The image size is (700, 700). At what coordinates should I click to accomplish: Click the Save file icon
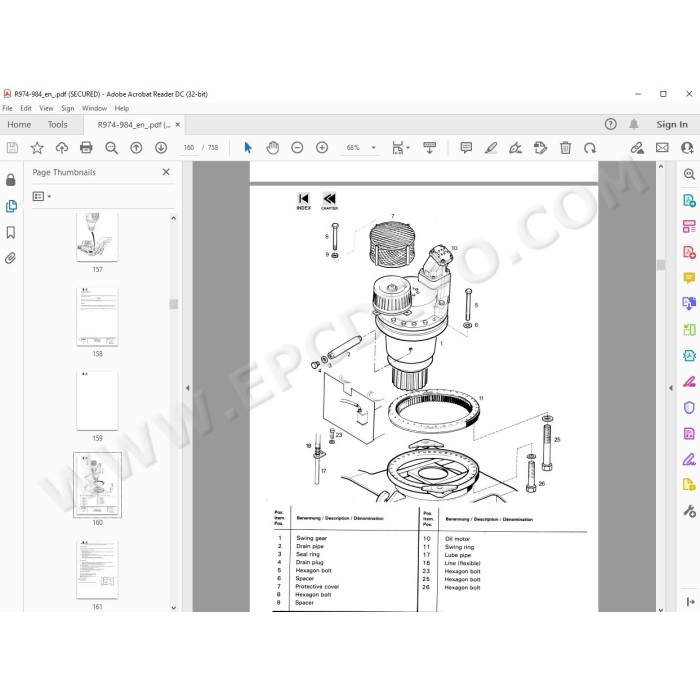(12, 148)
